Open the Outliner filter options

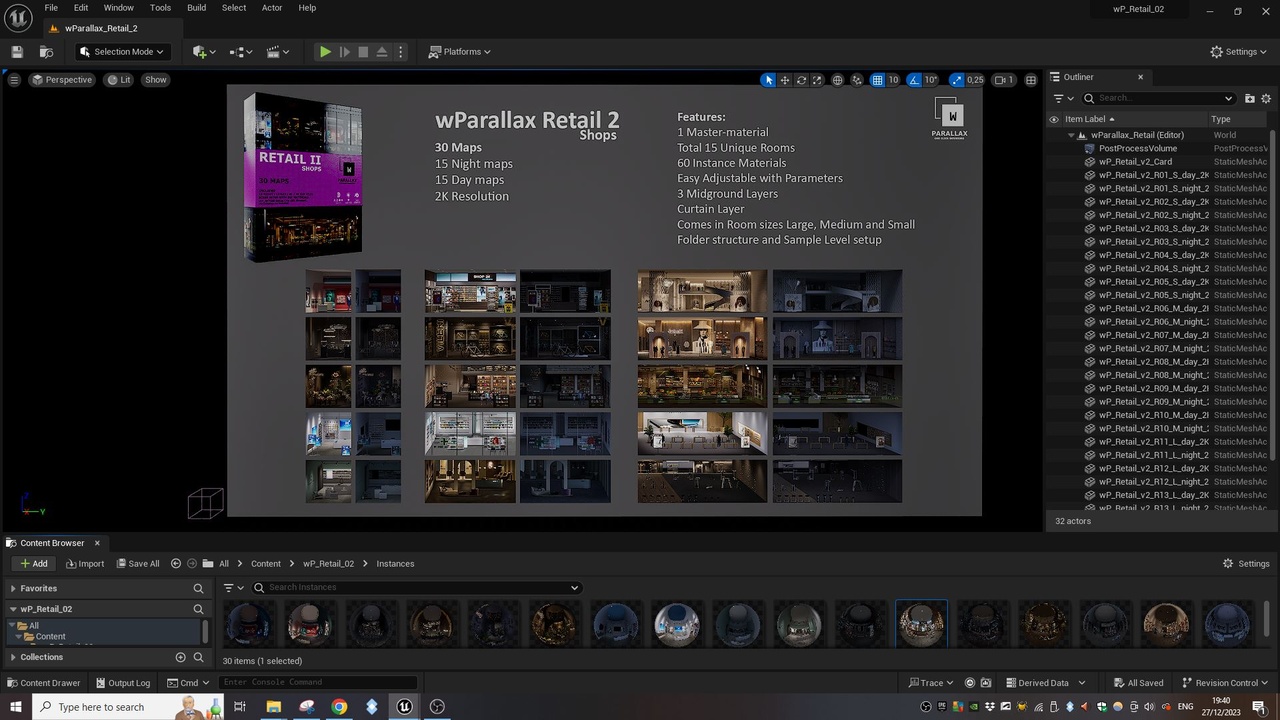tap(1063, 98)
